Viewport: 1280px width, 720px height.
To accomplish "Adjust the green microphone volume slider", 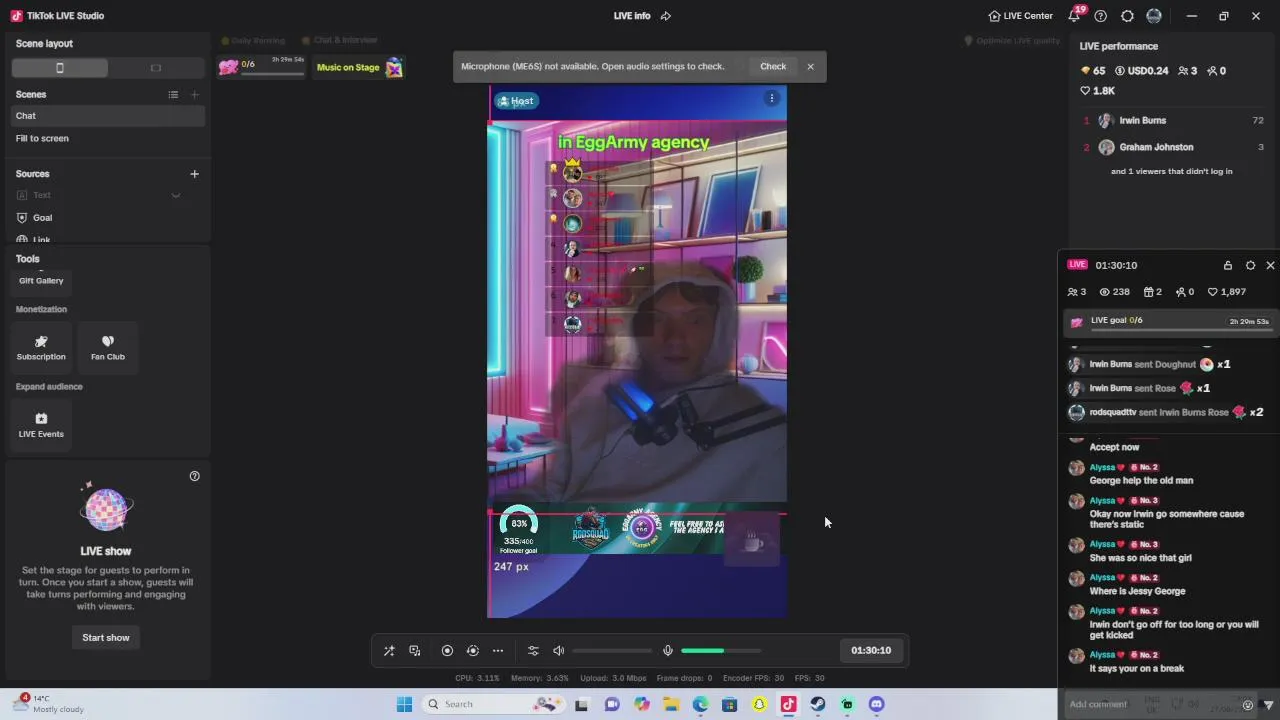I will pyautogui.click(x=721, y=650).
